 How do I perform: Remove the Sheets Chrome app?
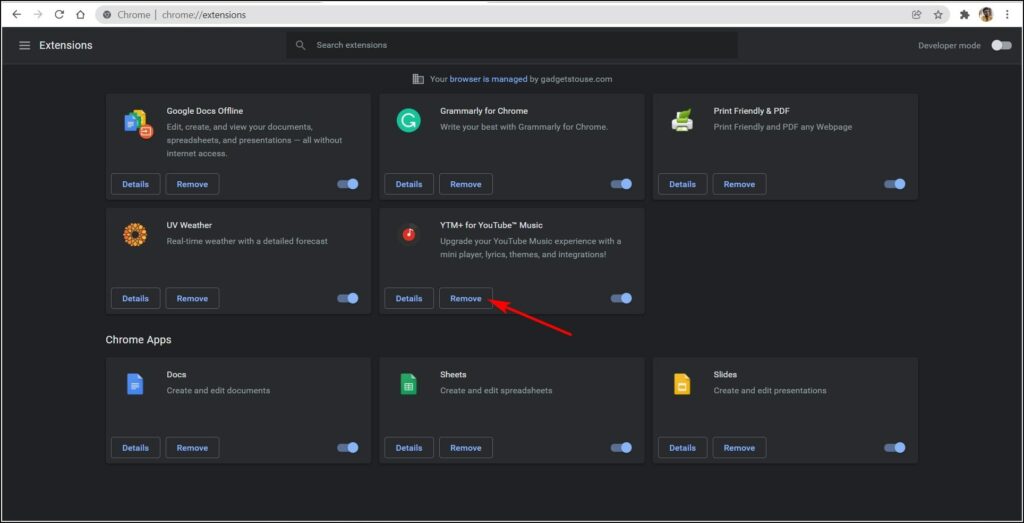click(466, 448)
